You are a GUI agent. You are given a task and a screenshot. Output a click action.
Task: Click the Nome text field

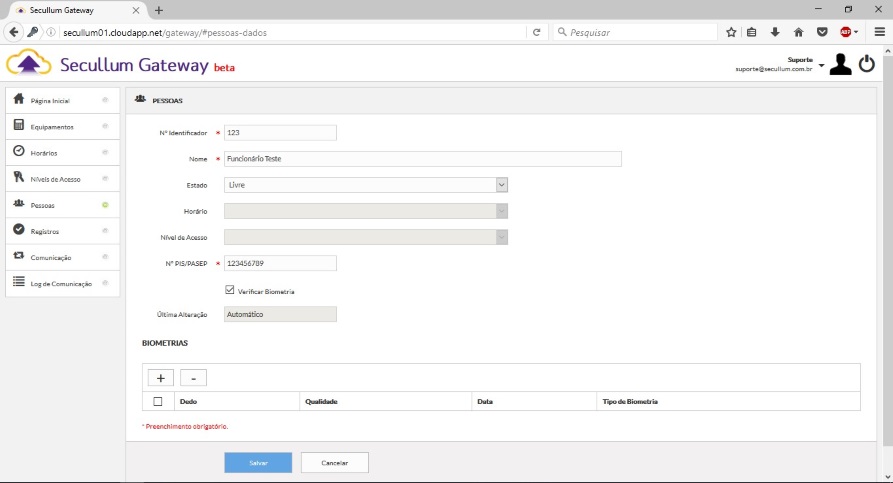click(422, 159)
